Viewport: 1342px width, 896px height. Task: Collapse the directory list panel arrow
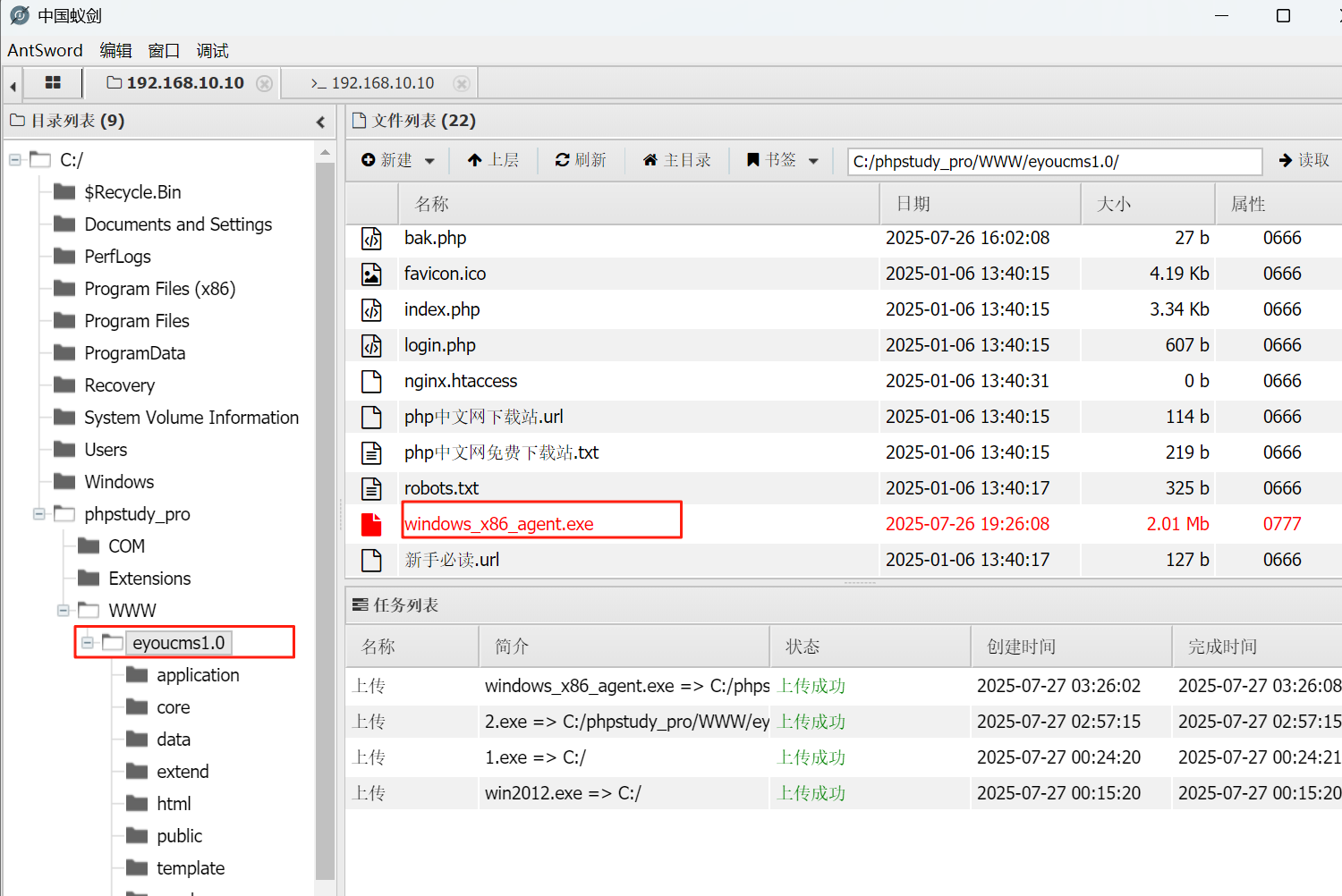click(321, 122)
